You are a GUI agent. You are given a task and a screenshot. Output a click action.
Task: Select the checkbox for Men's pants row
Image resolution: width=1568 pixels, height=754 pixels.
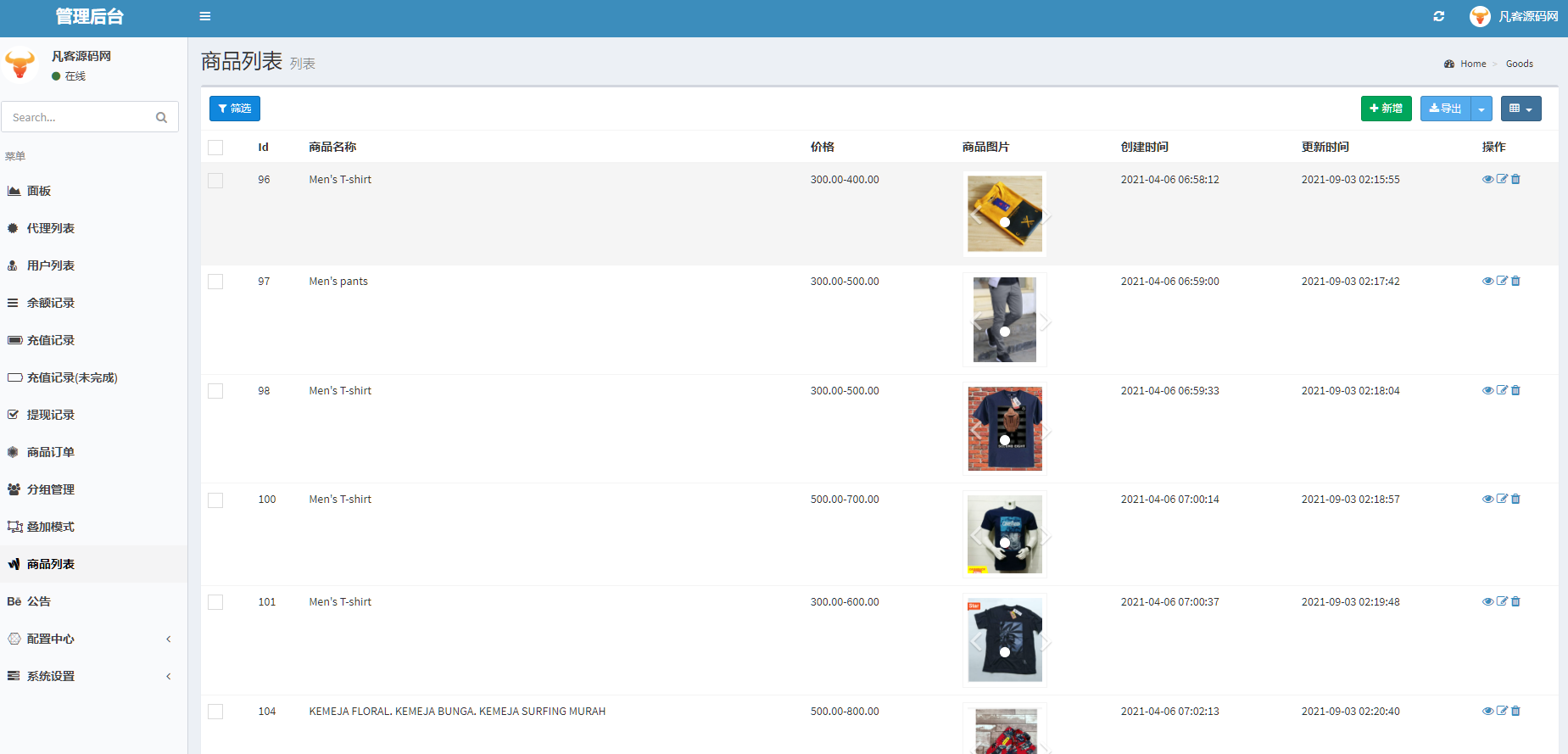(215, 282)
